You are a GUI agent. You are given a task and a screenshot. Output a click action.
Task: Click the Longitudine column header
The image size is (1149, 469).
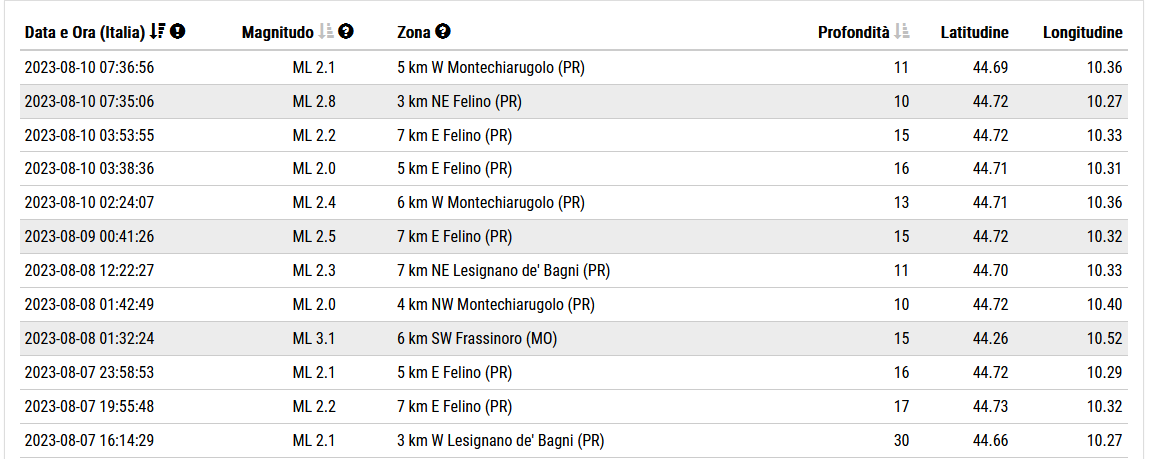pos(1082,33)
